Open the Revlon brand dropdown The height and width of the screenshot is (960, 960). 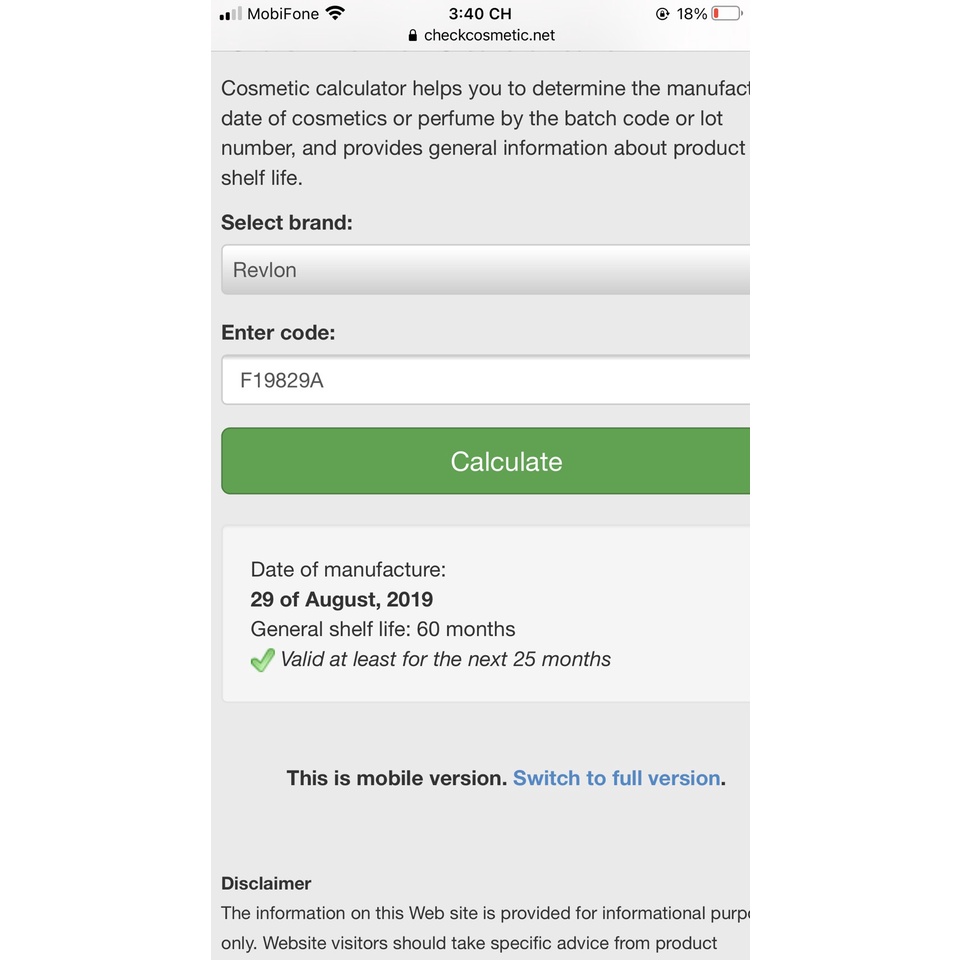[485, 270]
